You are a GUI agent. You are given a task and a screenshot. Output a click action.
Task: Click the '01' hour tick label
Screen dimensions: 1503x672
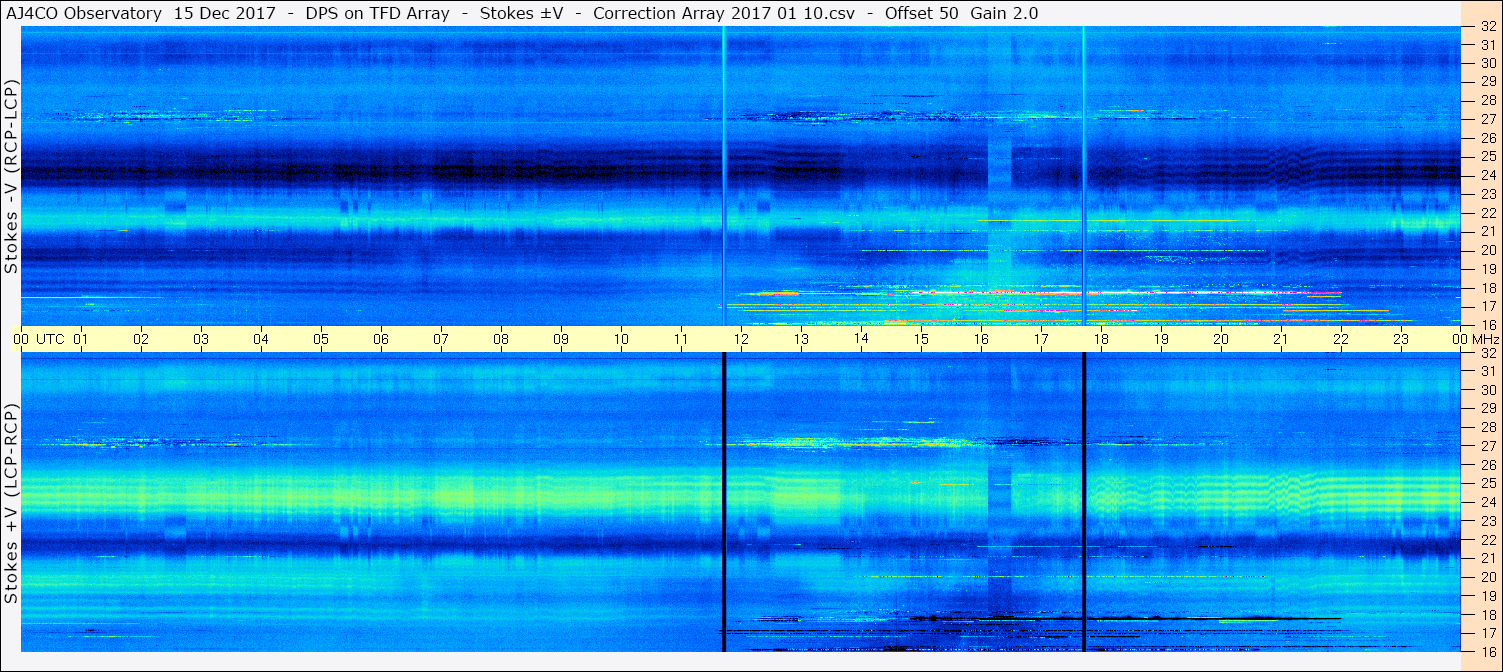pos(81,339)
